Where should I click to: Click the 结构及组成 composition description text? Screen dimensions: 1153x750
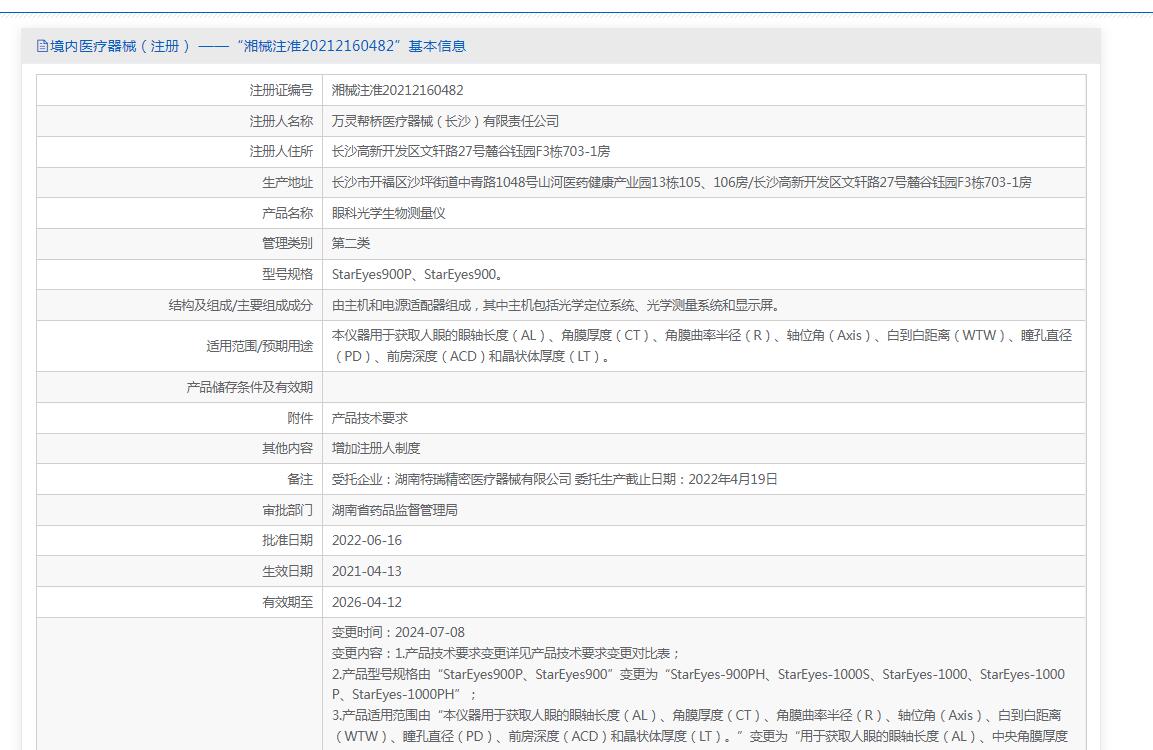pyautogui.click(x=555, y=305)
